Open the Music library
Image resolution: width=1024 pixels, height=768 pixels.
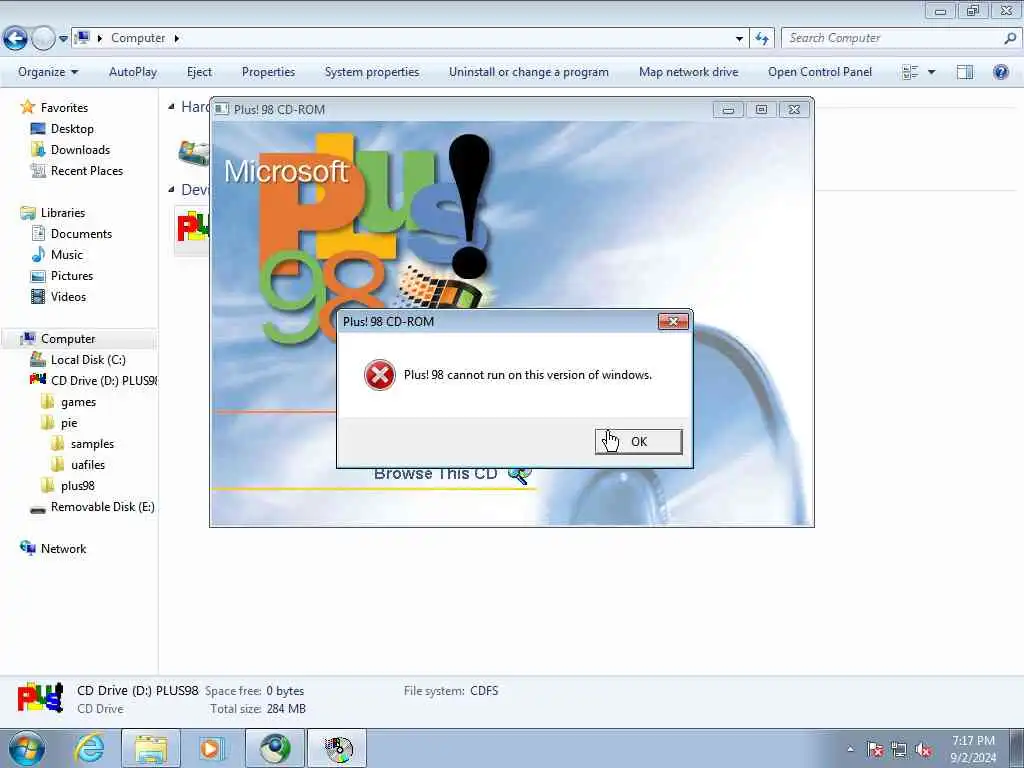click(x=67, y=255)
